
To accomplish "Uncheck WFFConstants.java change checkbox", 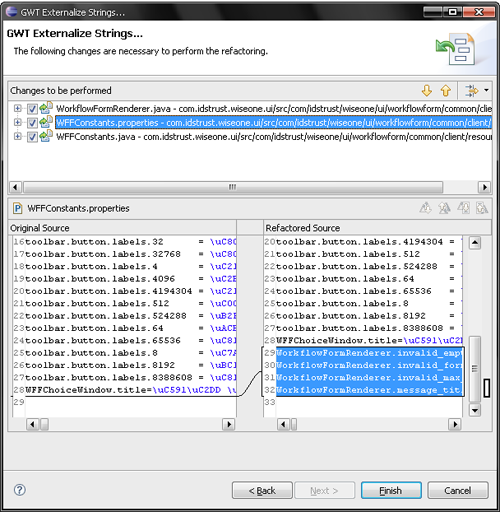I will 32,137.
